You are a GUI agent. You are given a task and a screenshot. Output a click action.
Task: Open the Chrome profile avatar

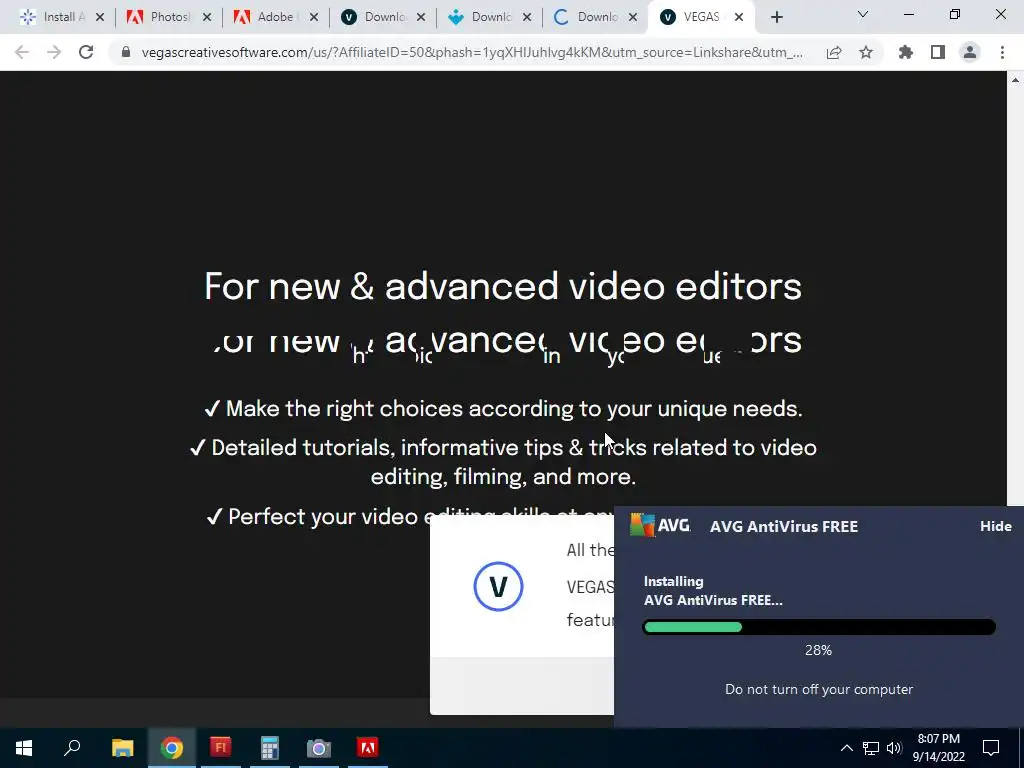970,52
